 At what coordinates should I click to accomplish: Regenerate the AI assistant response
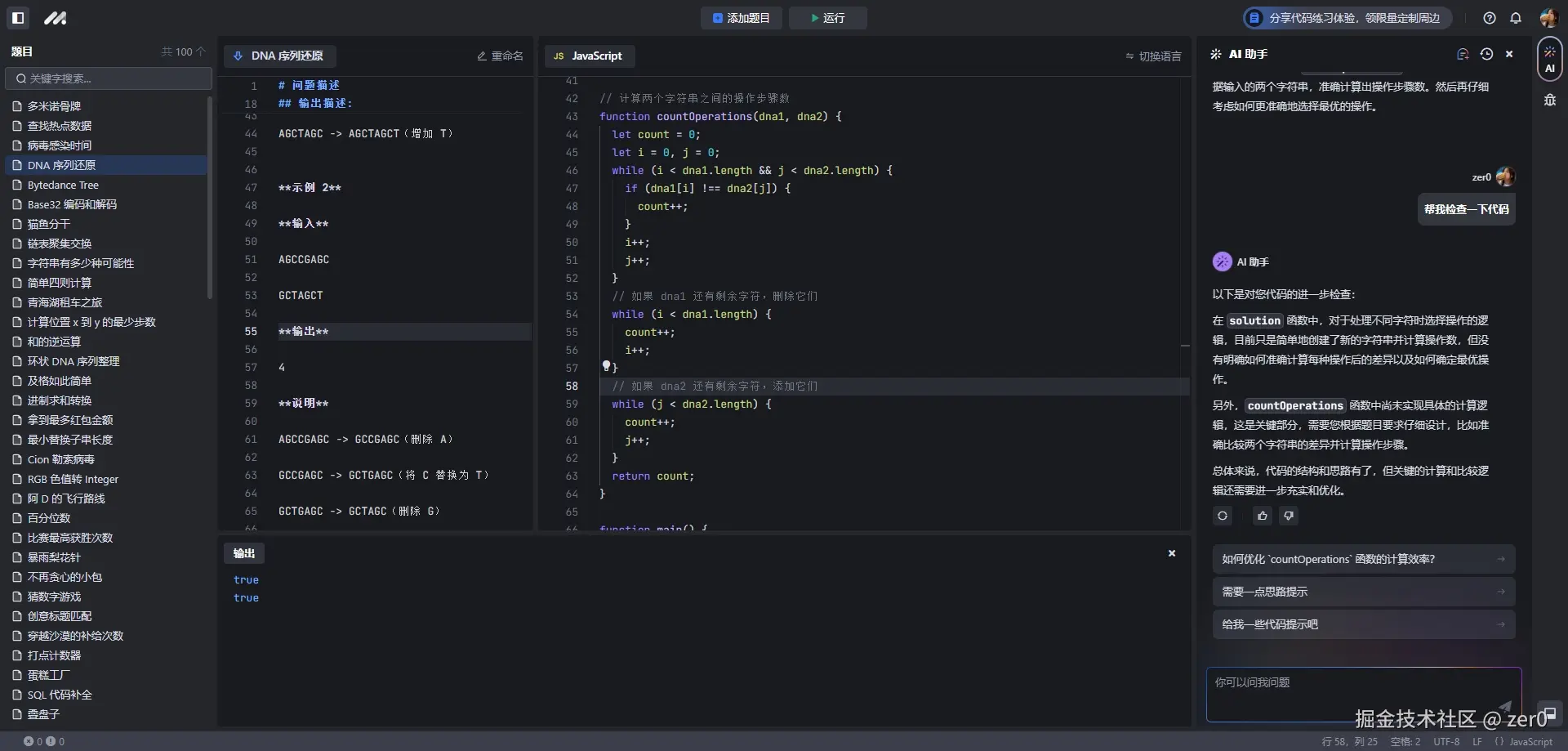(x=1223, y=516)
